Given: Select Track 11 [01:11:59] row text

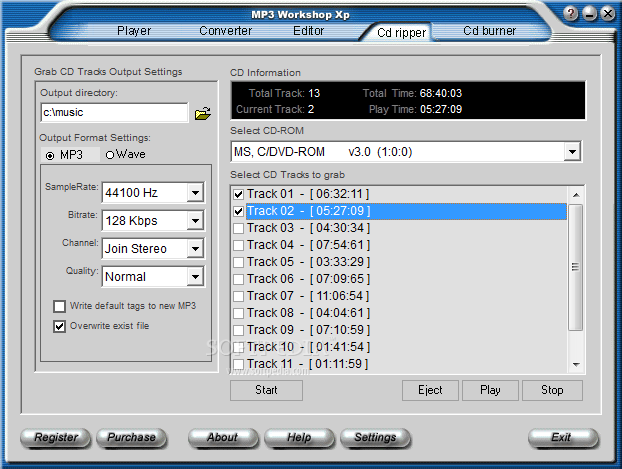Looking at the screenshot, I should click(308, 364).
